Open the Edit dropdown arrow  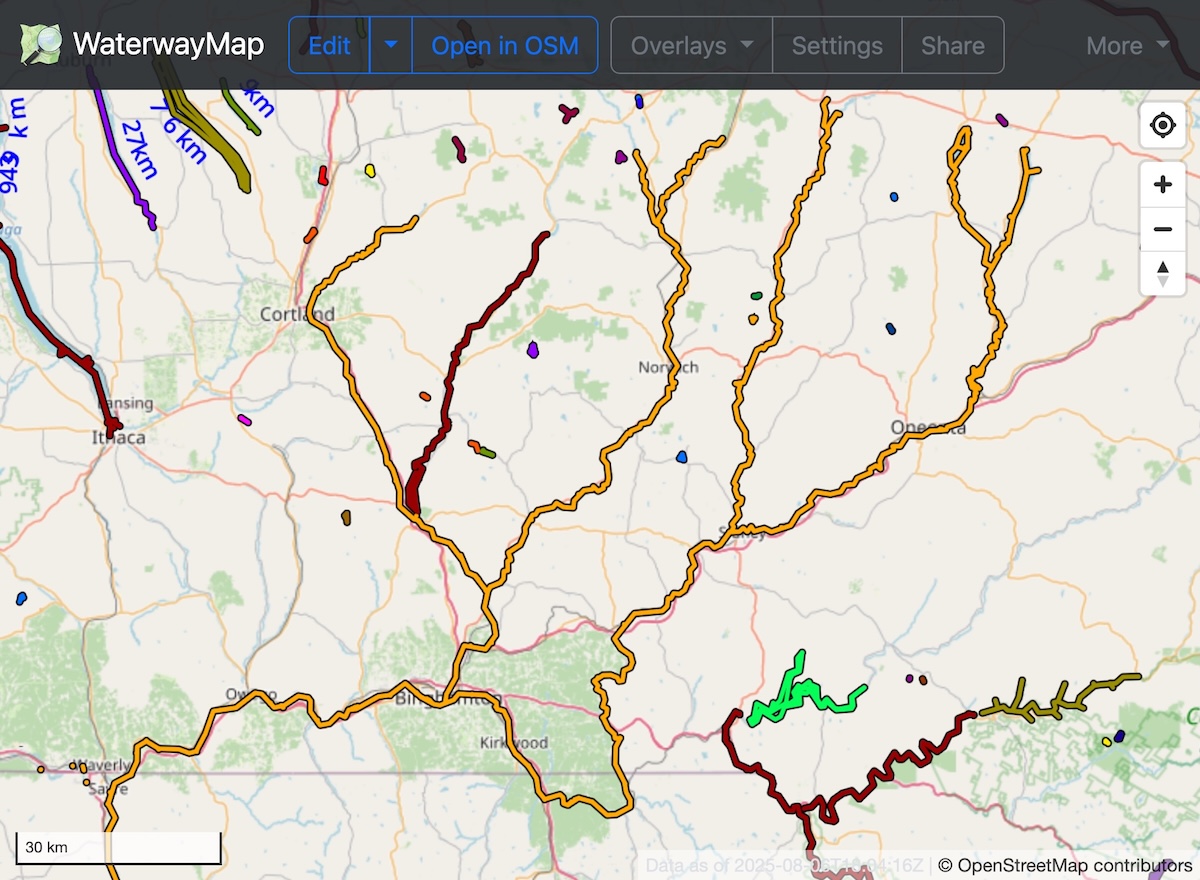pyautogui.click(x=391, y=45)
